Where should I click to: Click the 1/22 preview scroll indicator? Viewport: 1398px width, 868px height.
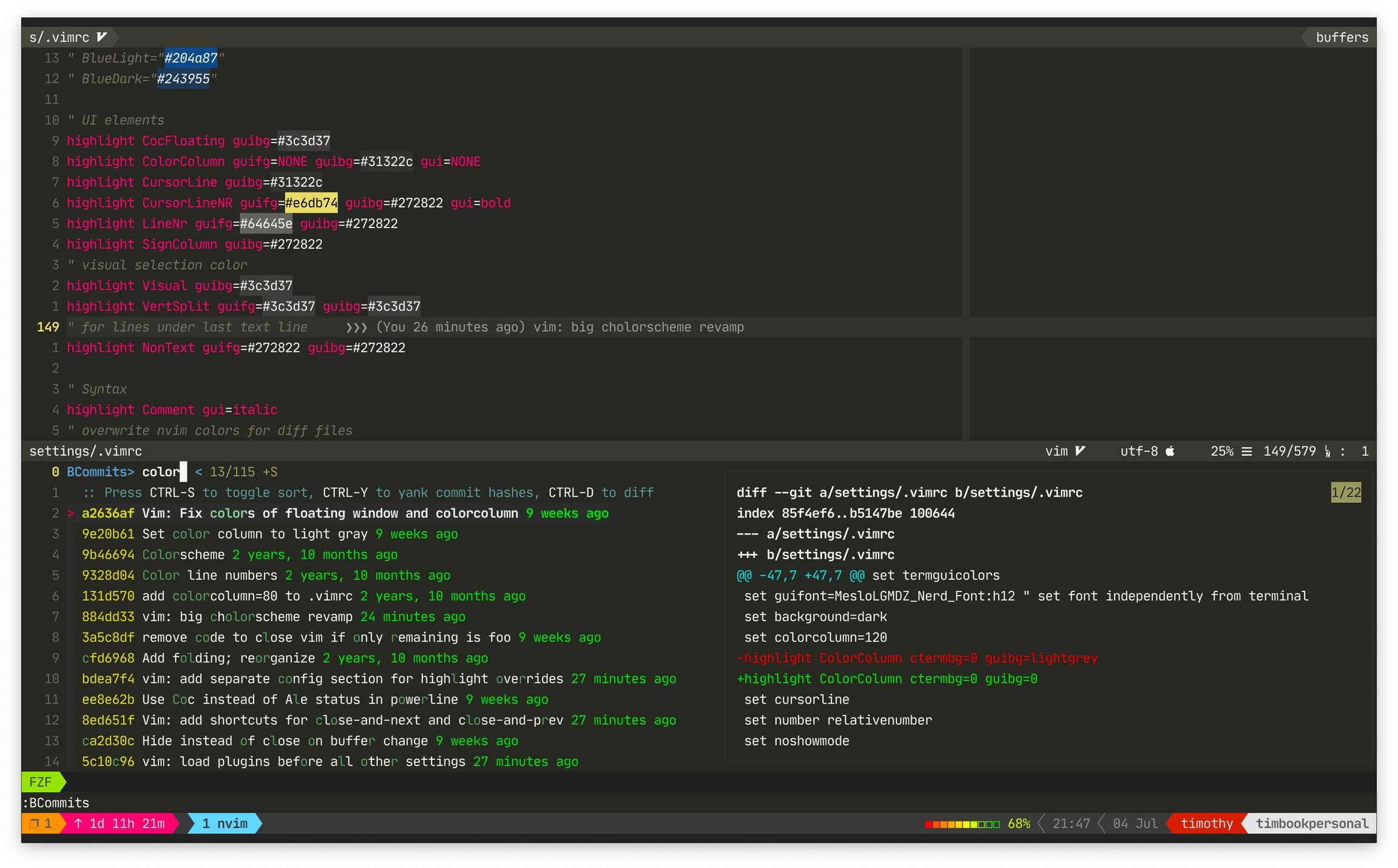tap(1345, 493)
